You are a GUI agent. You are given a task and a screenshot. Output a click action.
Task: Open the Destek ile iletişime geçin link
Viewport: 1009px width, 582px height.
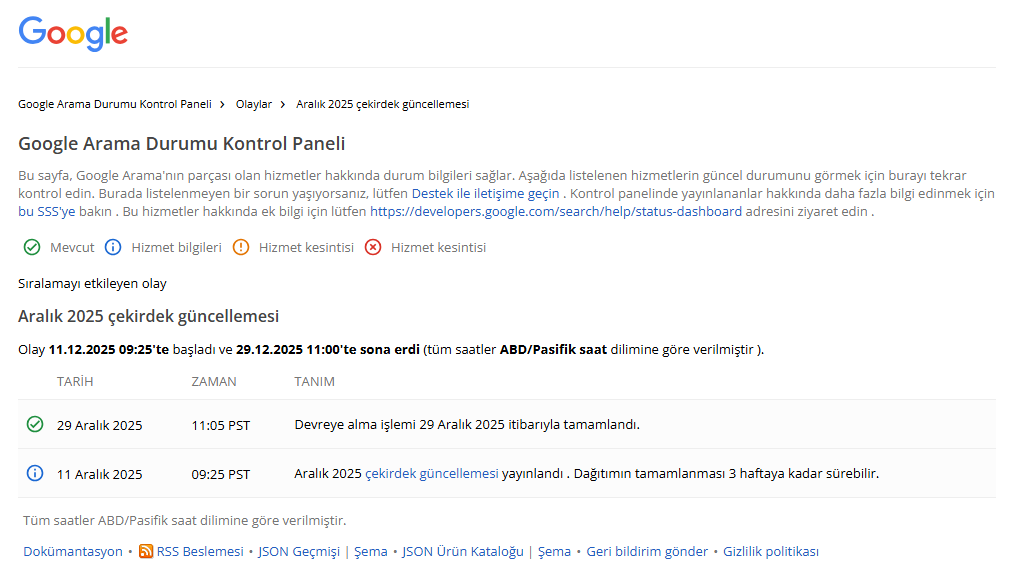[485, 193]
